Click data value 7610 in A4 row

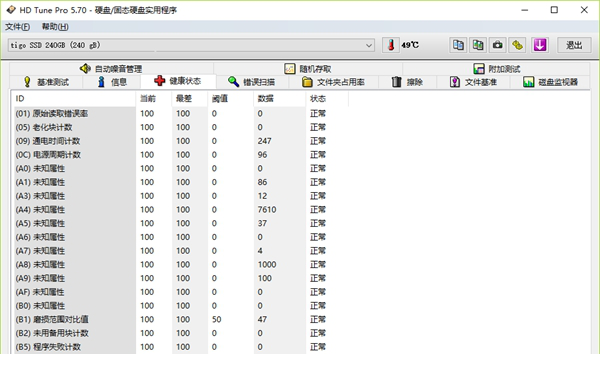(267, 210)
